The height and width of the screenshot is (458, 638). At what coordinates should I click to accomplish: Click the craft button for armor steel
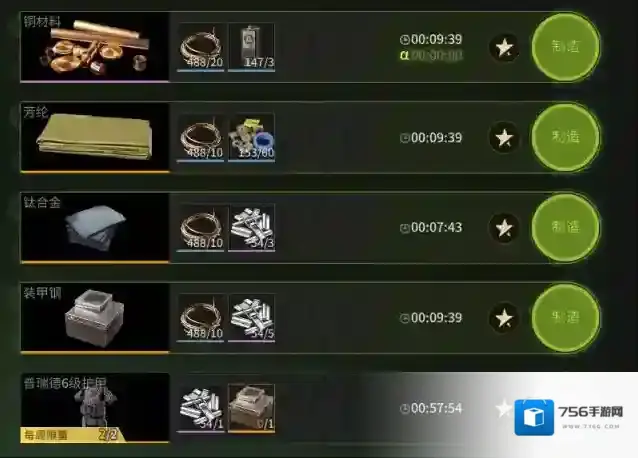[566, 318]
